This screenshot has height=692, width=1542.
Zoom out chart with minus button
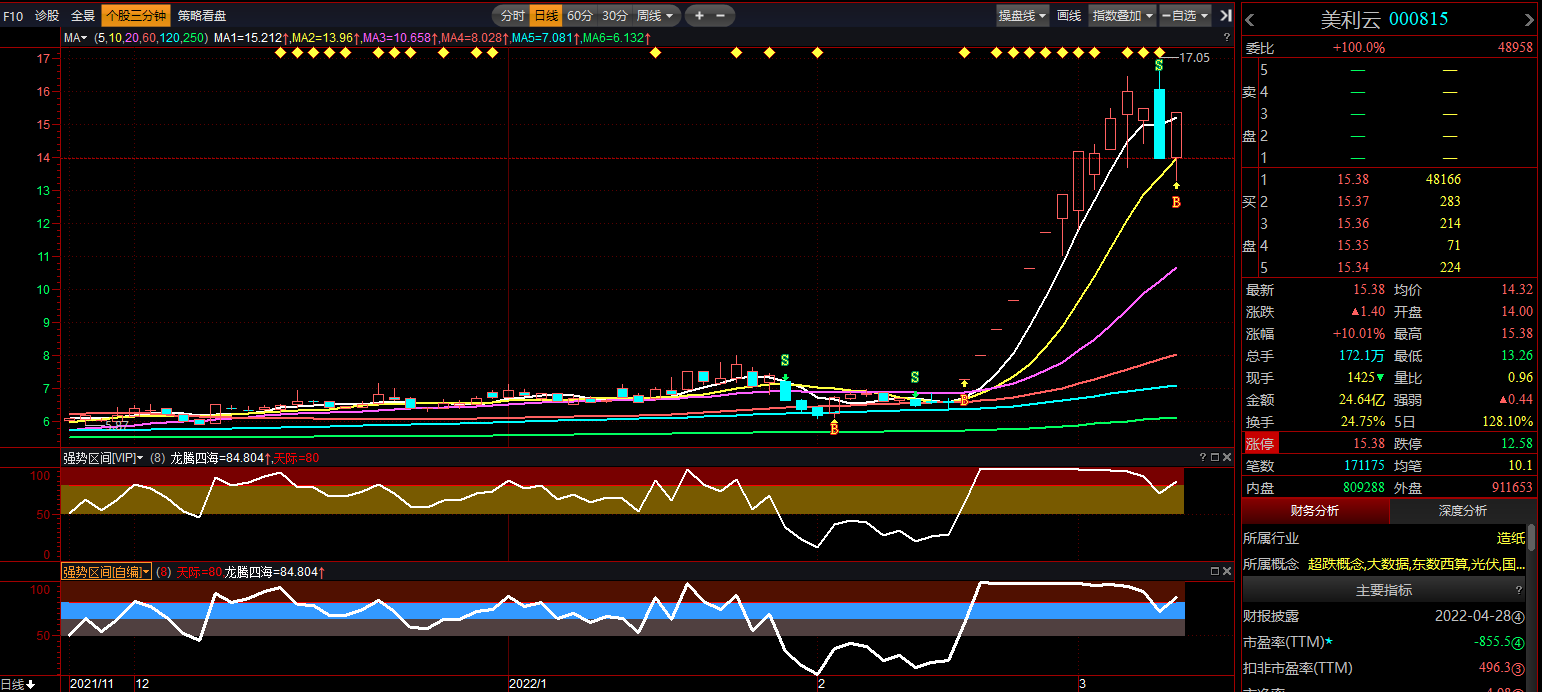[x=721, y=16]
